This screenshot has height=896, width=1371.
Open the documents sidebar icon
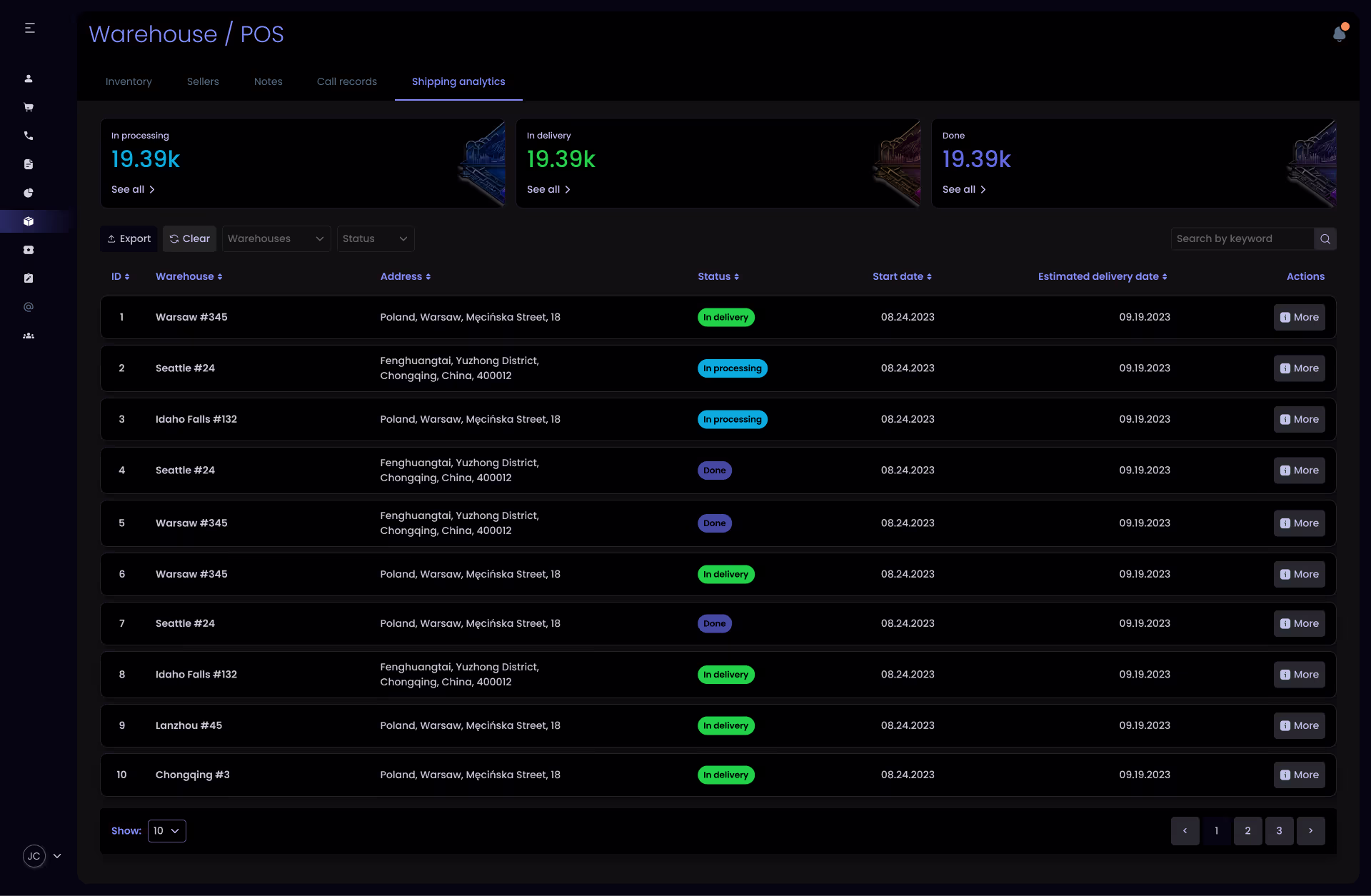29,164
